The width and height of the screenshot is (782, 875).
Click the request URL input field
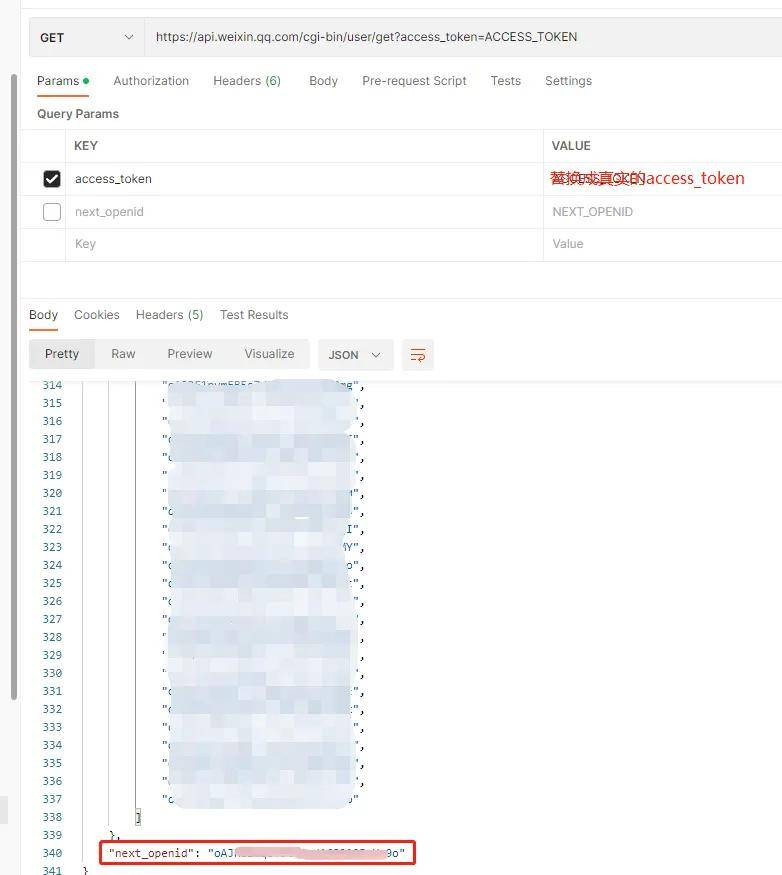(460, 37)
